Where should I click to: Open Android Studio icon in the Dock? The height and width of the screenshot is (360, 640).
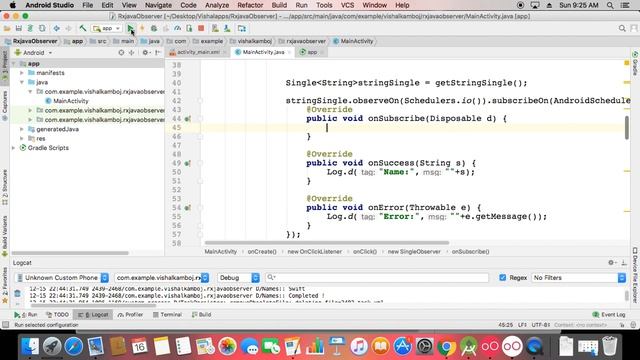pyautogui.click(x=469, y=347)
